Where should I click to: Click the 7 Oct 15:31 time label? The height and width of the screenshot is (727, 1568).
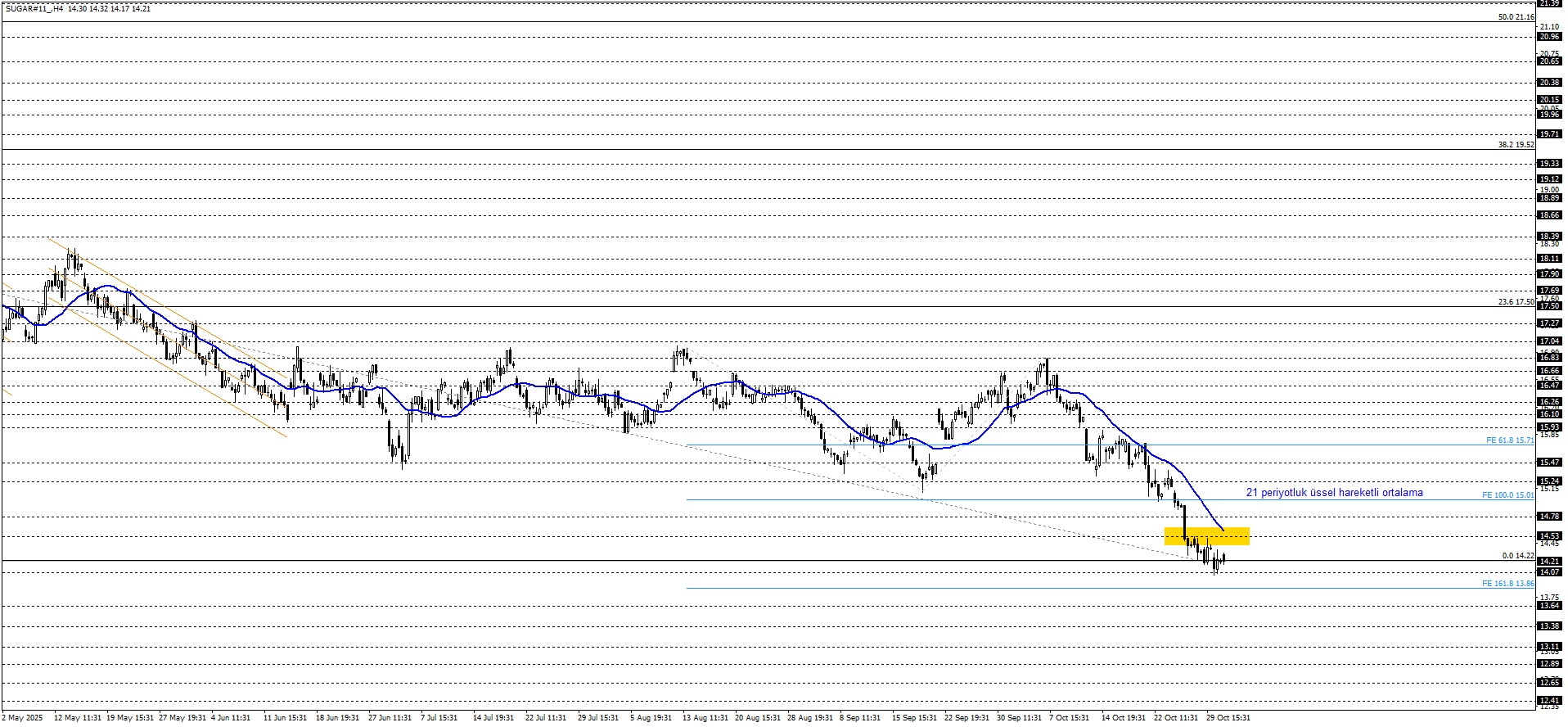[x=1069, y=718]
